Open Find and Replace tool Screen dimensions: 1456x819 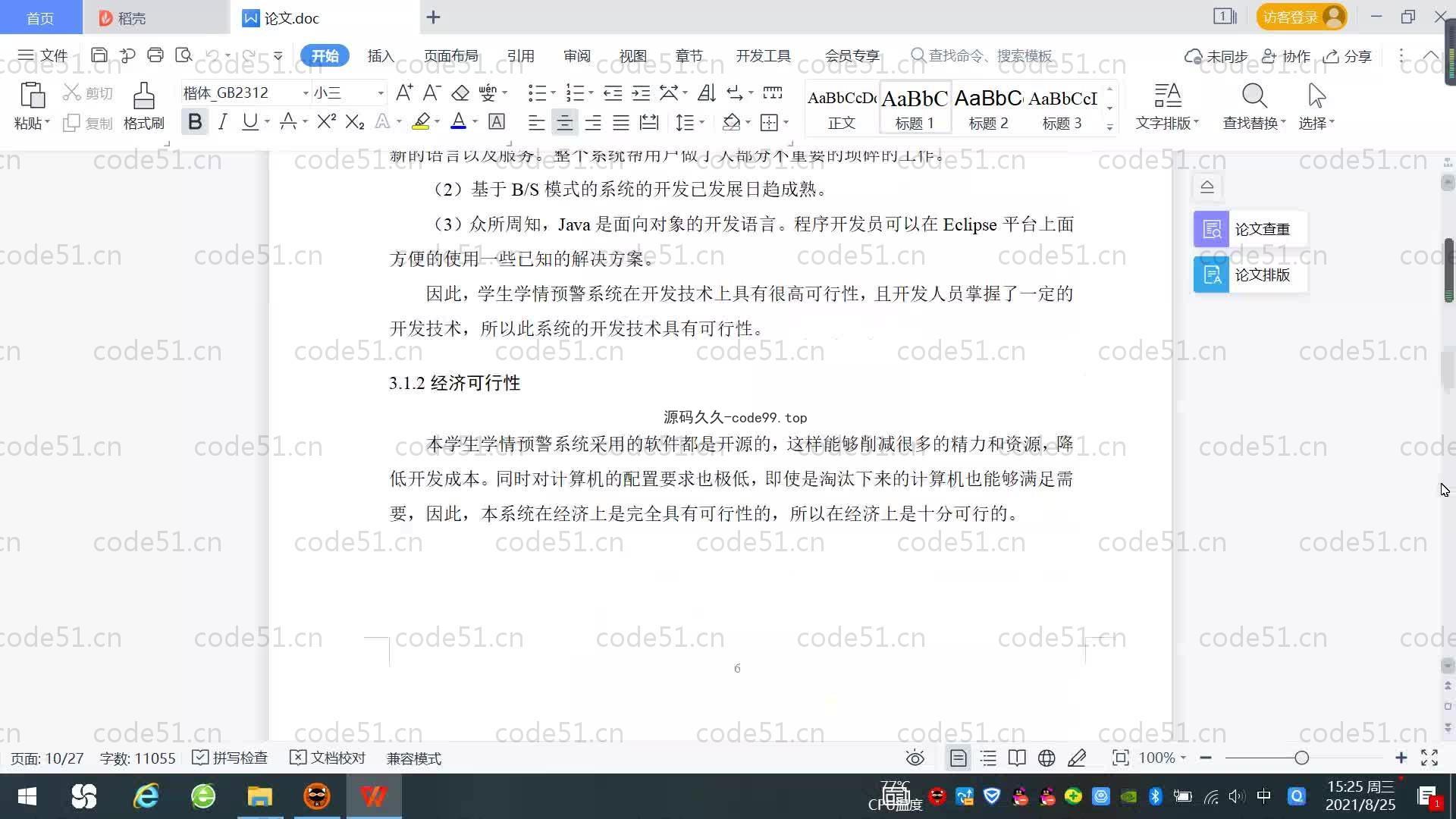tap(1254, 106)
